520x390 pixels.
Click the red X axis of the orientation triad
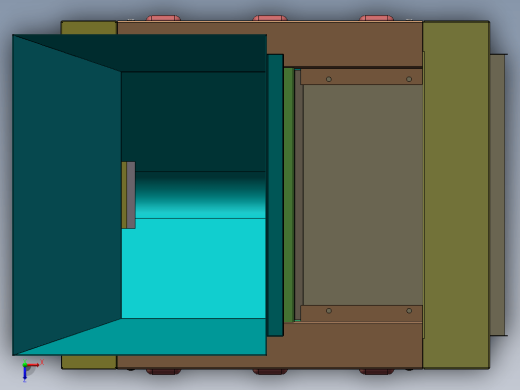pyautogui.click(x=33, y=365)
